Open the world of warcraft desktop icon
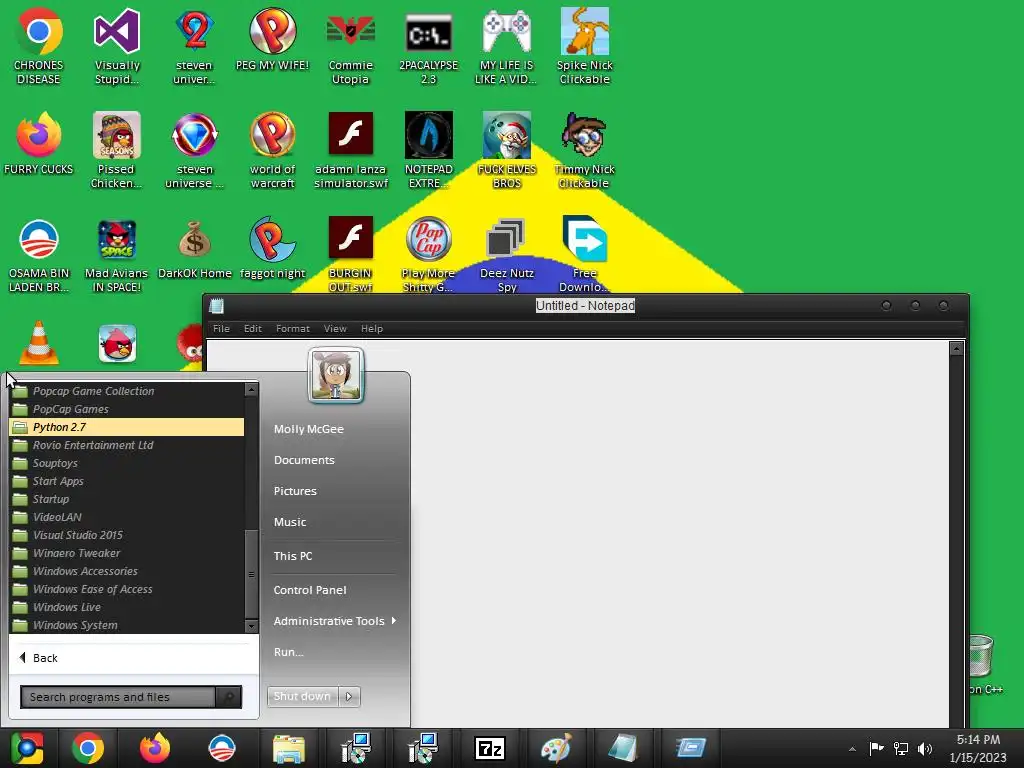 [272, 150]
